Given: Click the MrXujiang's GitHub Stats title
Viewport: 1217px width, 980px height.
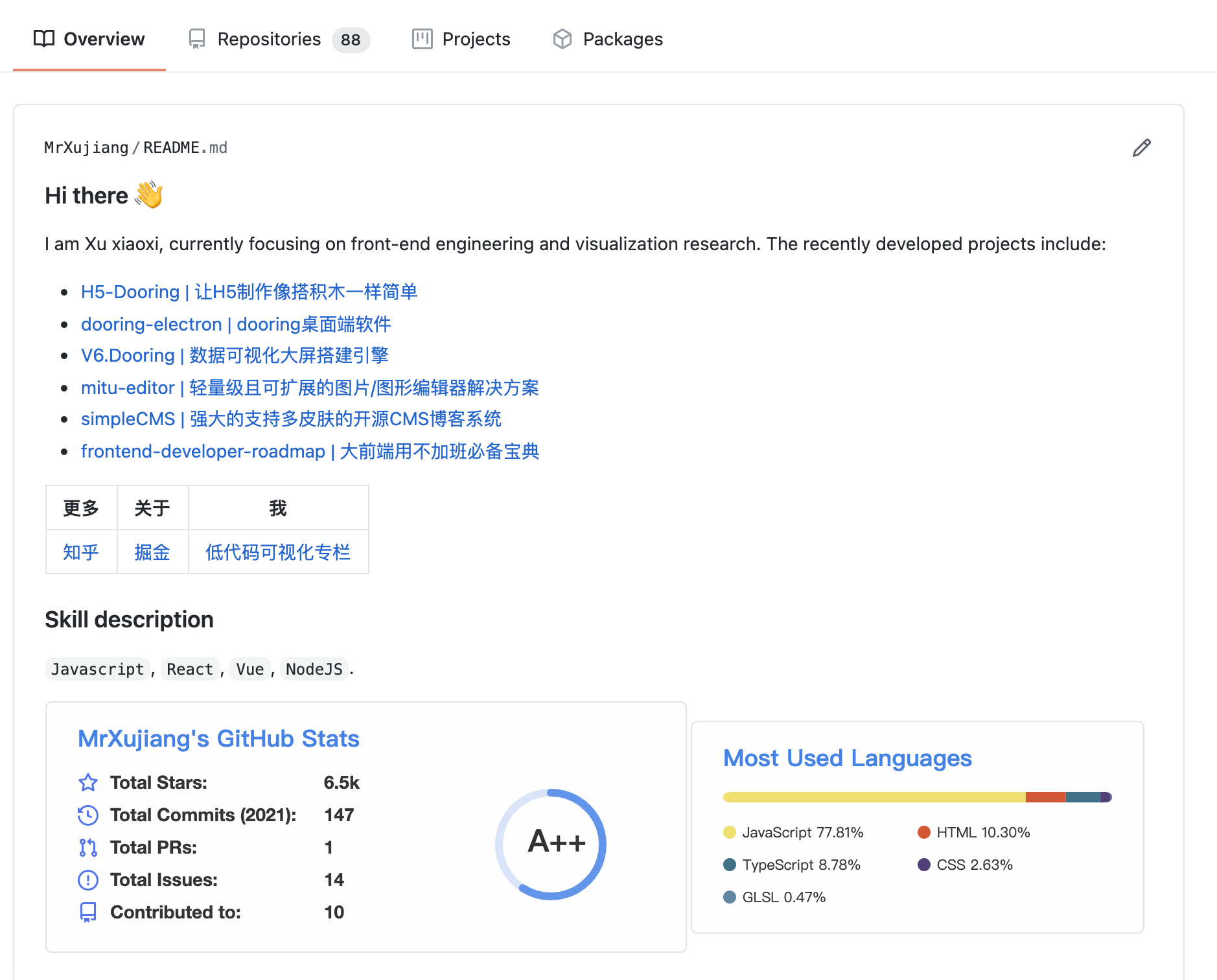Looking at the screenshot, I should 218,738.
